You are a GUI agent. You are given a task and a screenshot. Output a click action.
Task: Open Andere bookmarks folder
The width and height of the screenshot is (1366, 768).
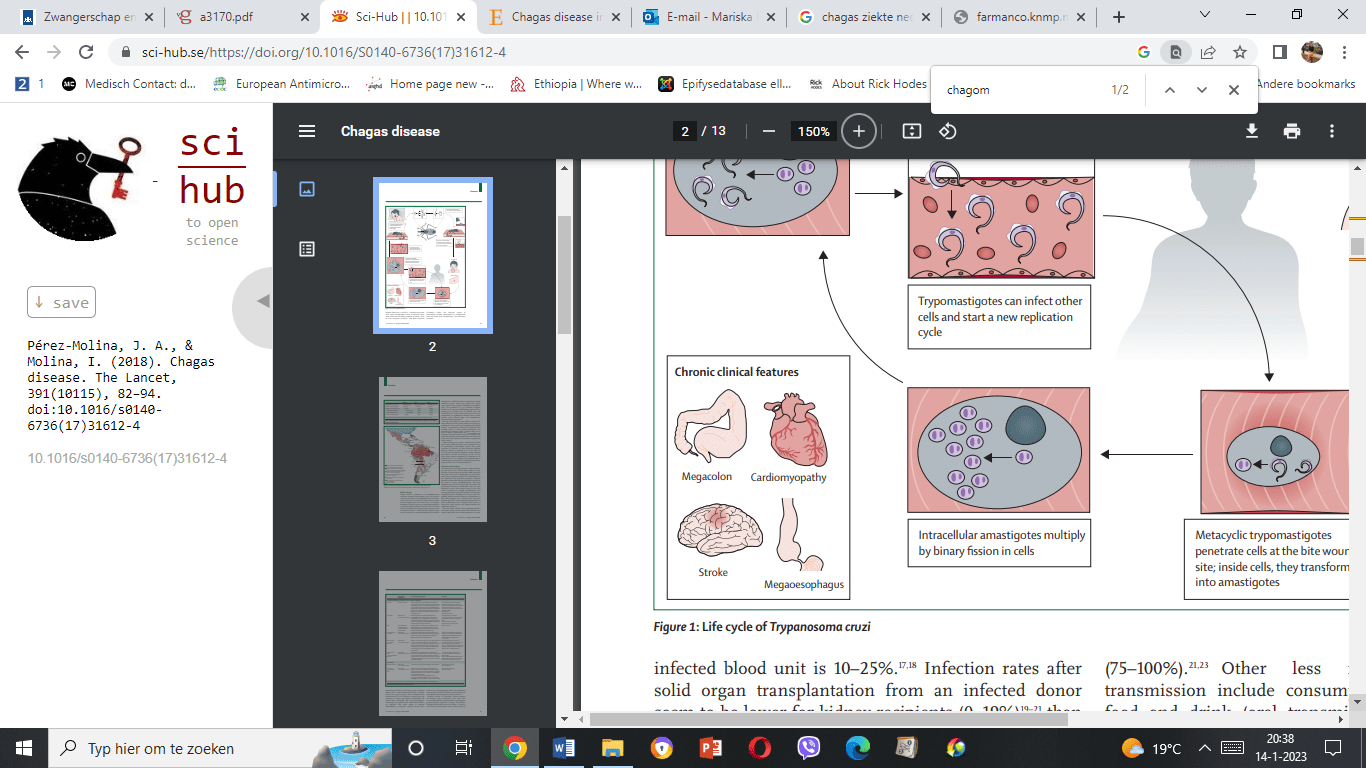point(1306,84)
